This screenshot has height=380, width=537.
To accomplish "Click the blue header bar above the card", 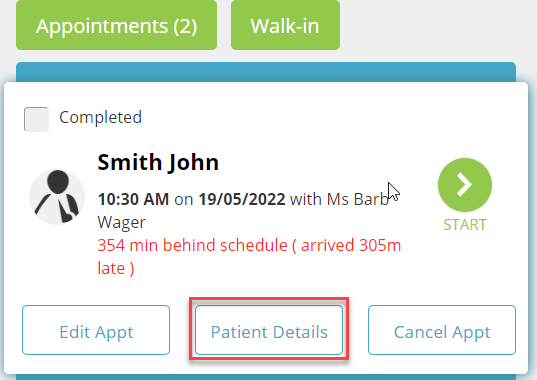I will point(266,72).
